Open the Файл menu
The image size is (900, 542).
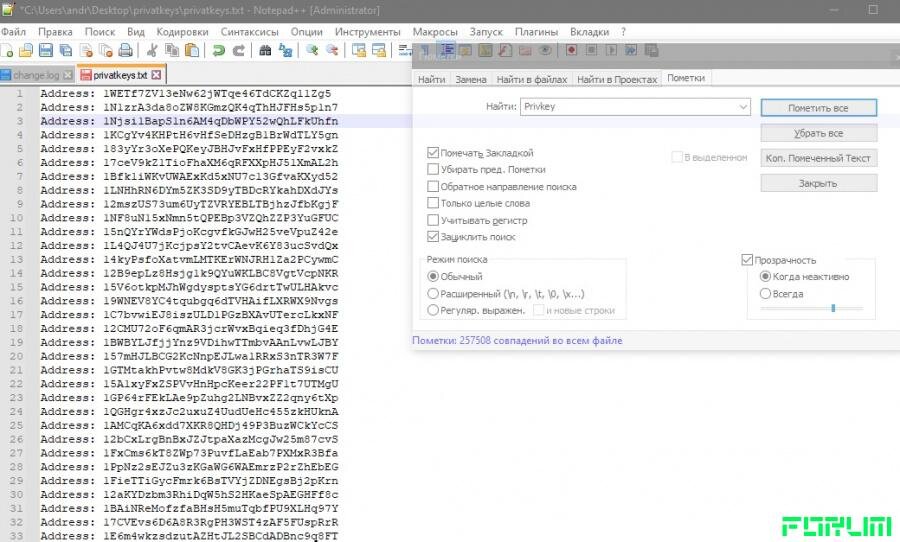coord(13,32)
